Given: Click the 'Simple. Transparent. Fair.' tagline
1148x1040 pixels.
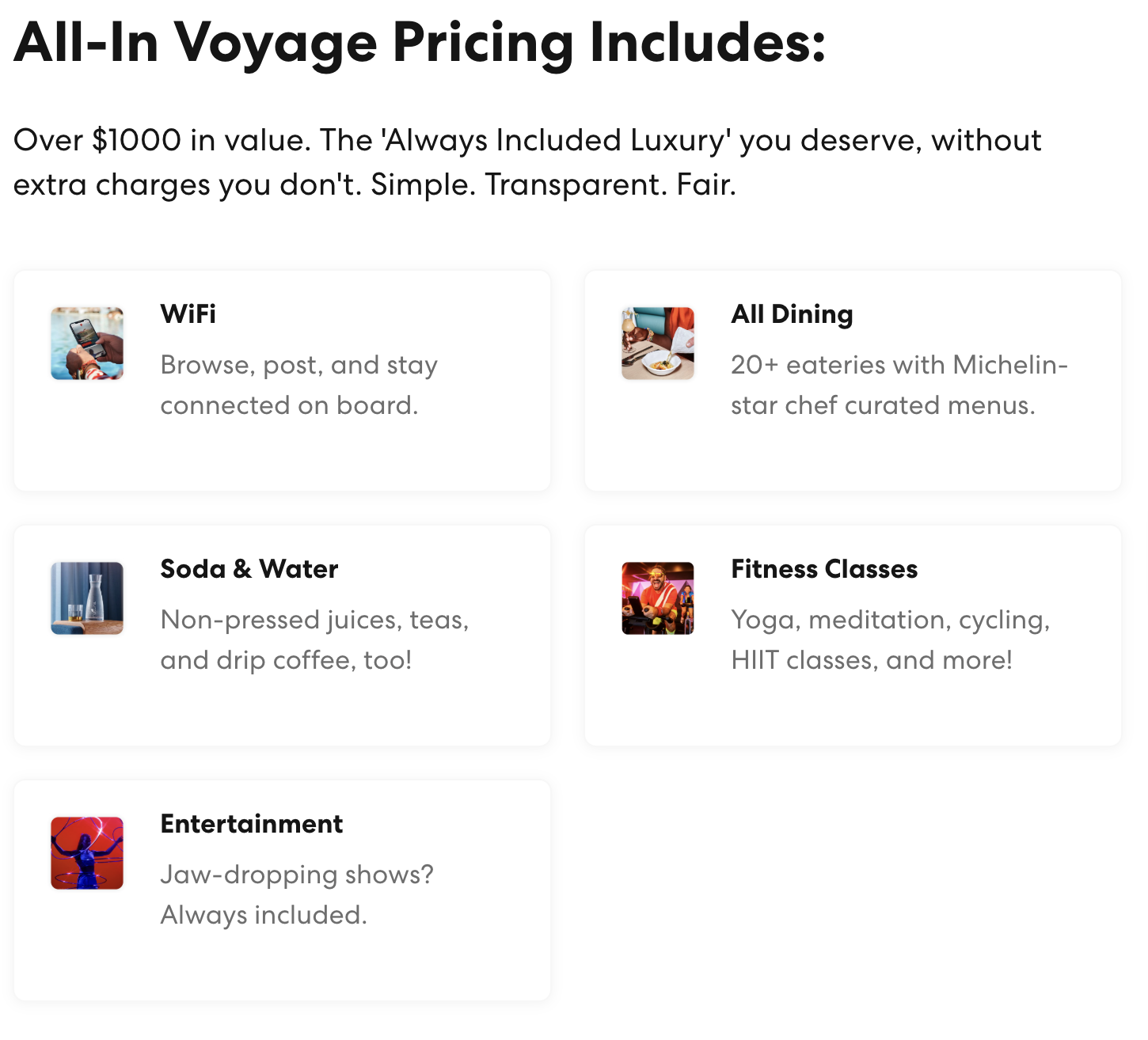Looking at the screenshot, I should click(x=553, y=184).
